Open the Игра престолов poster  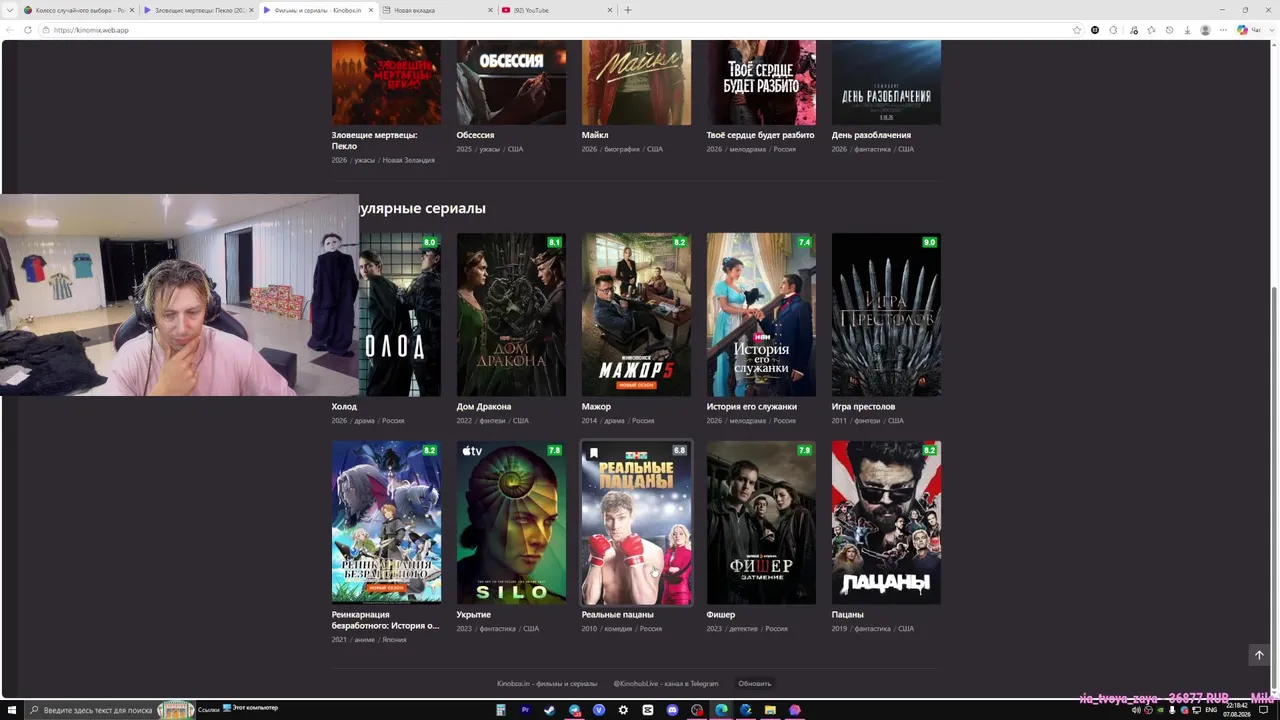click(886, 315)
